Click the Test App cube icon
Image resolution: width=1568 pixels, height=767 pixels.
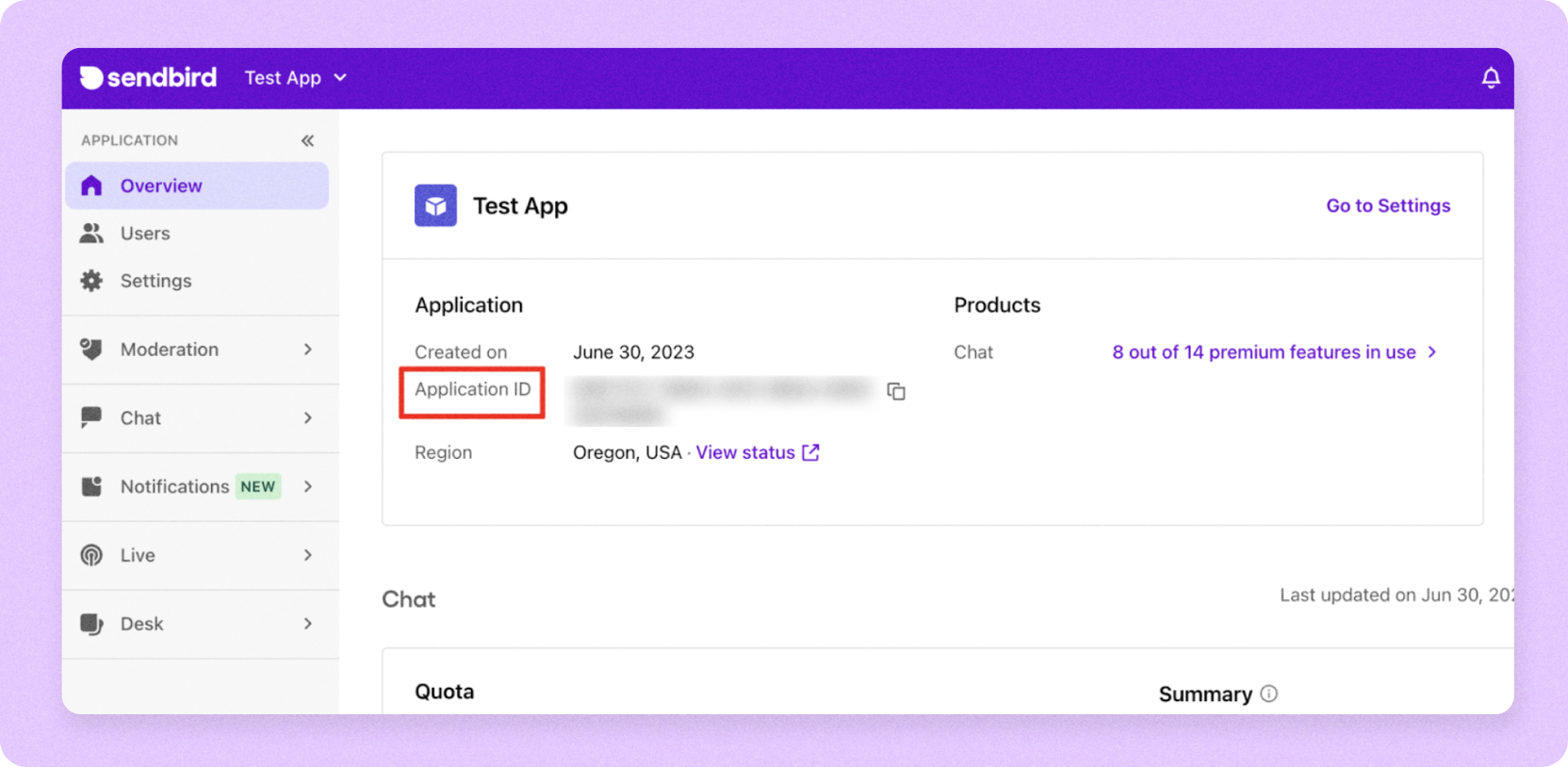[x=435, y=205]
